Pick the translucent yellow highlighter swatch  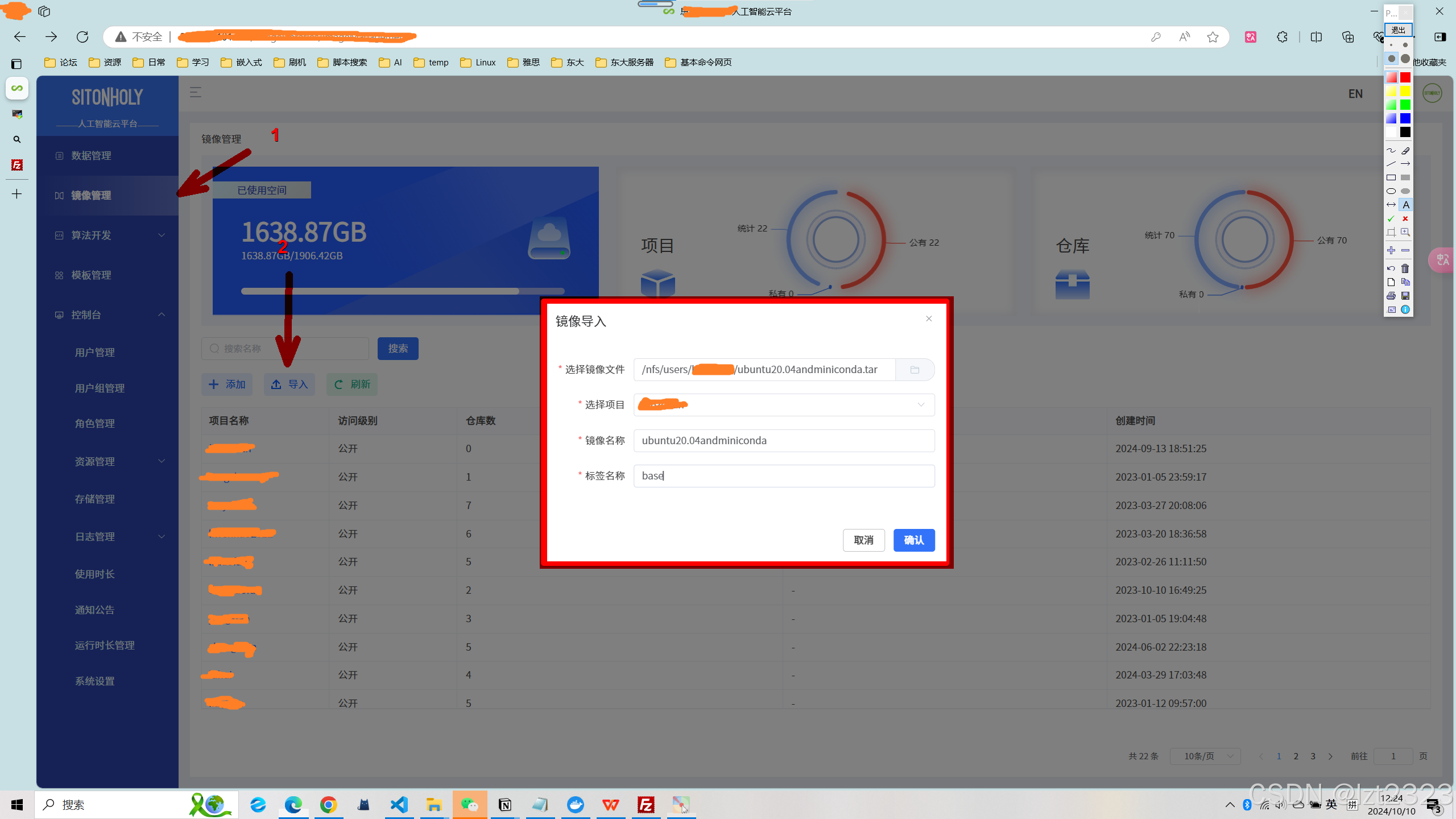coord(1391,91)
